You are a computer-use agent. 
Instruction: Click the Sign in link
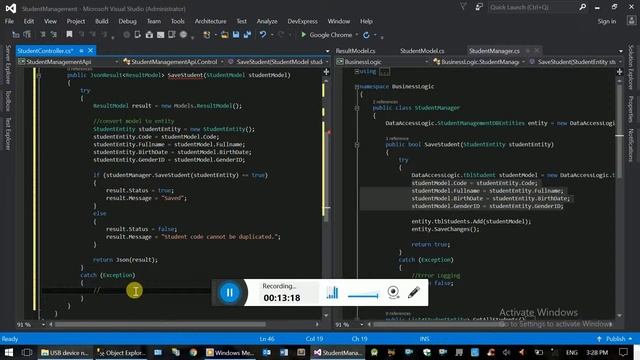[x=607, y=21]
